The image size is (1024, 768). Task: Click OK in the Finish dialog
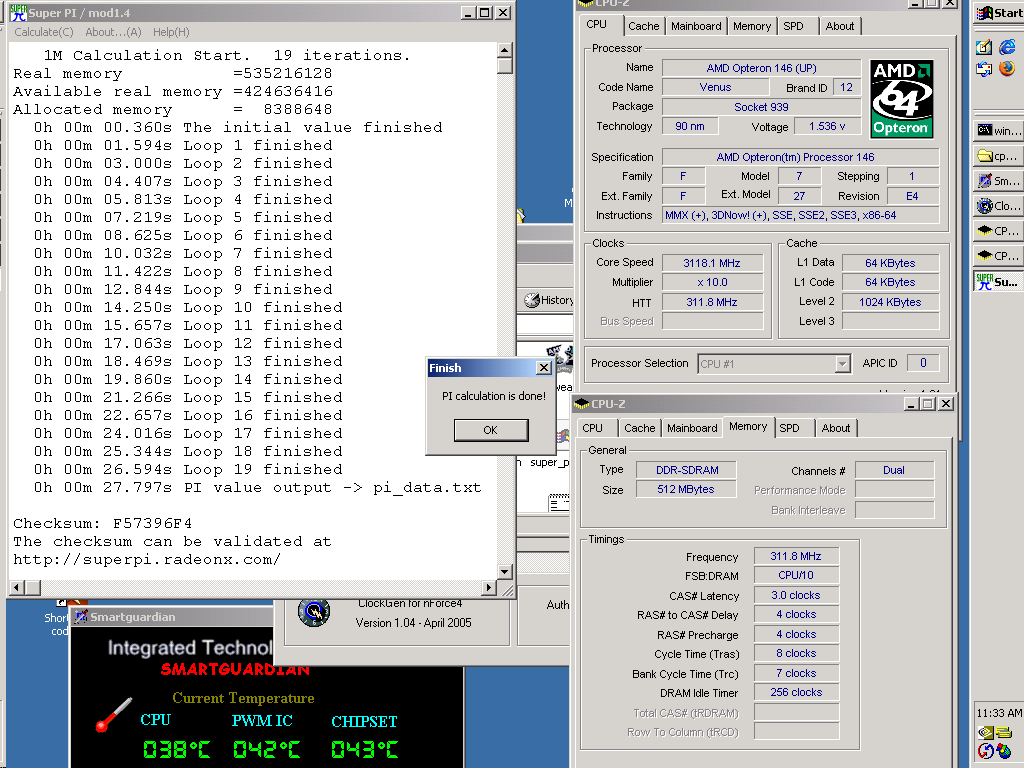[490, 430]
